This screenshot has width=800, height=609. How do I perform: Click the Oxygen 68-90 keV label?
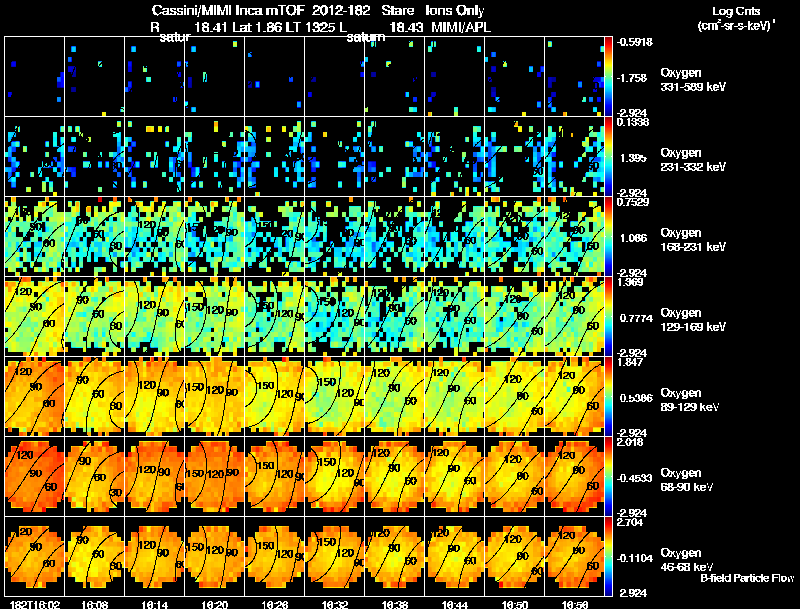pyautogui.click(x=687, y=479)
